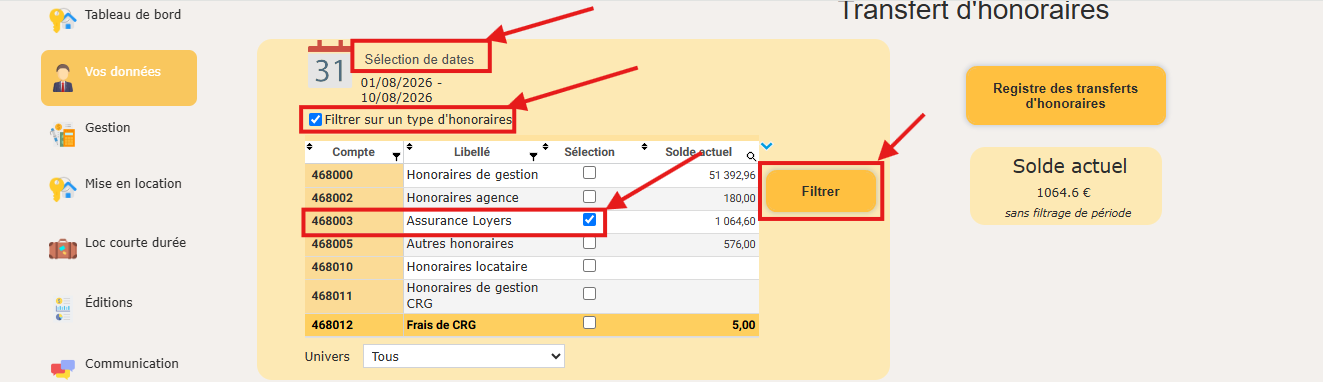Viewport: 1323px width, 382px height.
Task: Click the magnifier icon in Solde actuel header
Action: 752,156
